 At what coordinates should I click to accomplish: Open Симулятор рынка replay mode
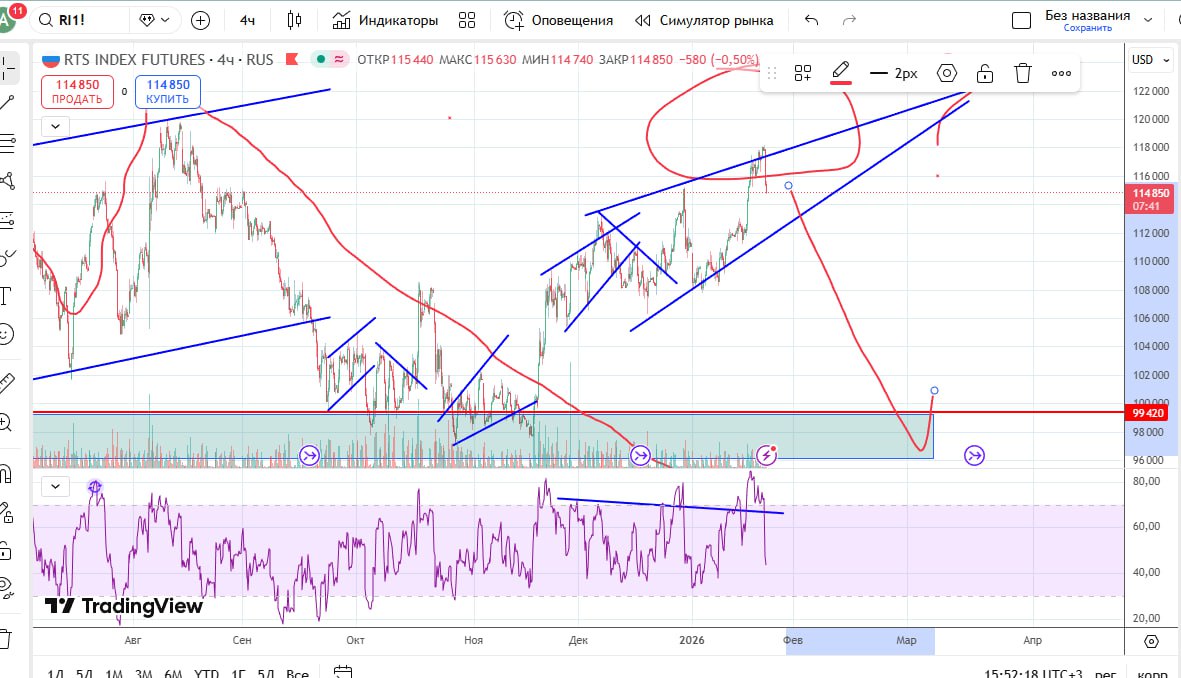(x=703, y=20)
